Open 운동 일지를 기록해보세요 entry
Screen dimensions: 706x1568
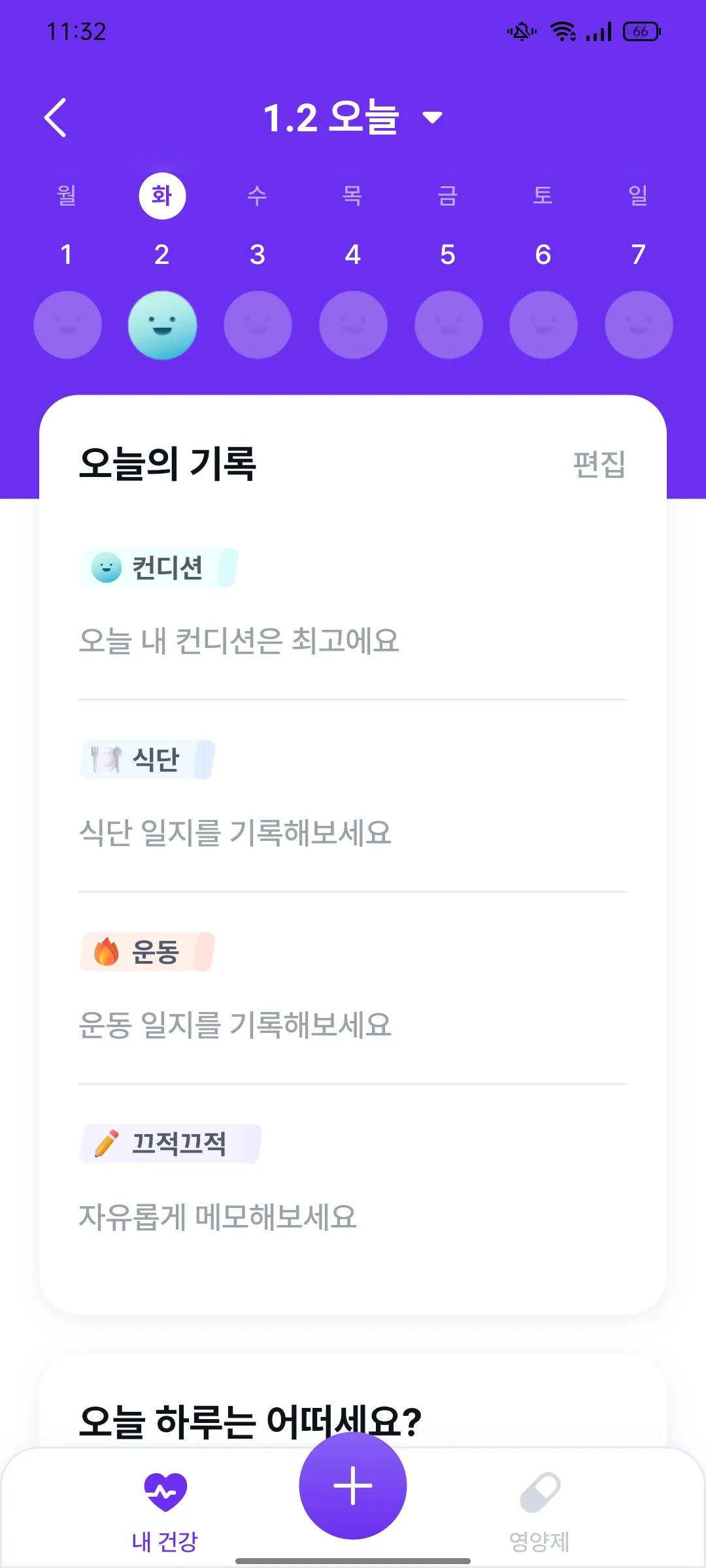[x=235, y=1025]
